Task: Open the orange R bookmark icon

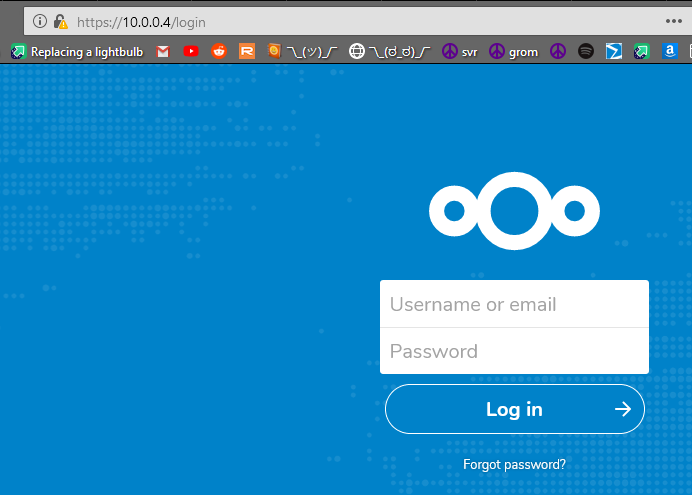Action: [247, 52]
